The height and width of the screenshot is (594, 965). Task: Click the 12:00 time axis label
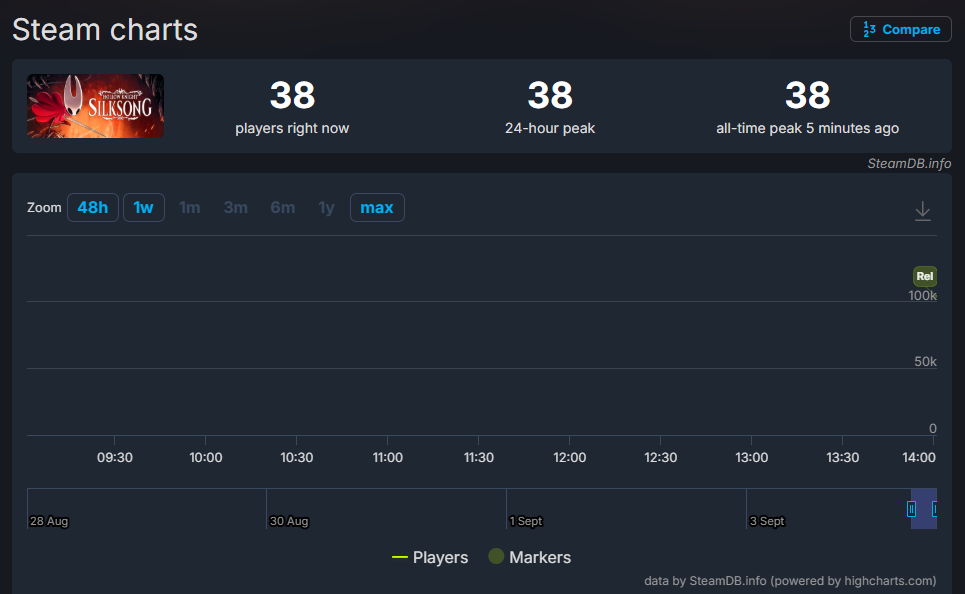569,457
